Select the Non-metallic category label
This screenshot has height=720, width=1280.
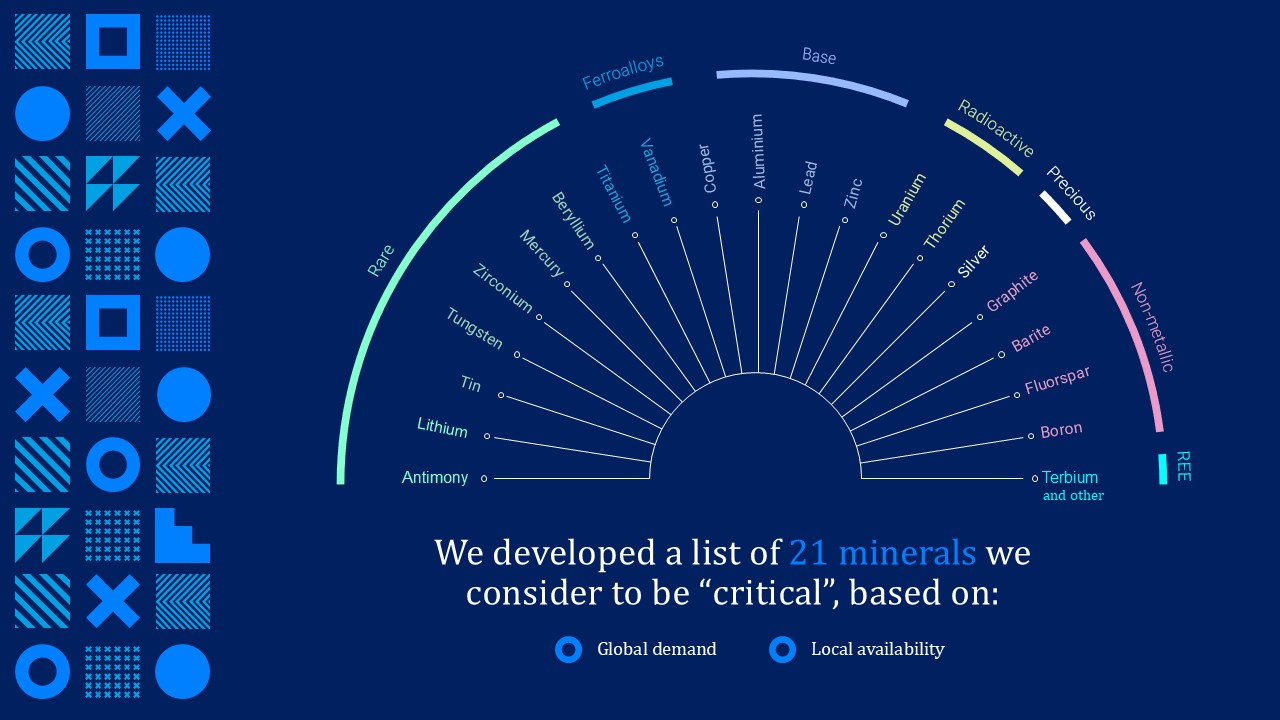pyautogui.click(x=1152, y=327)
